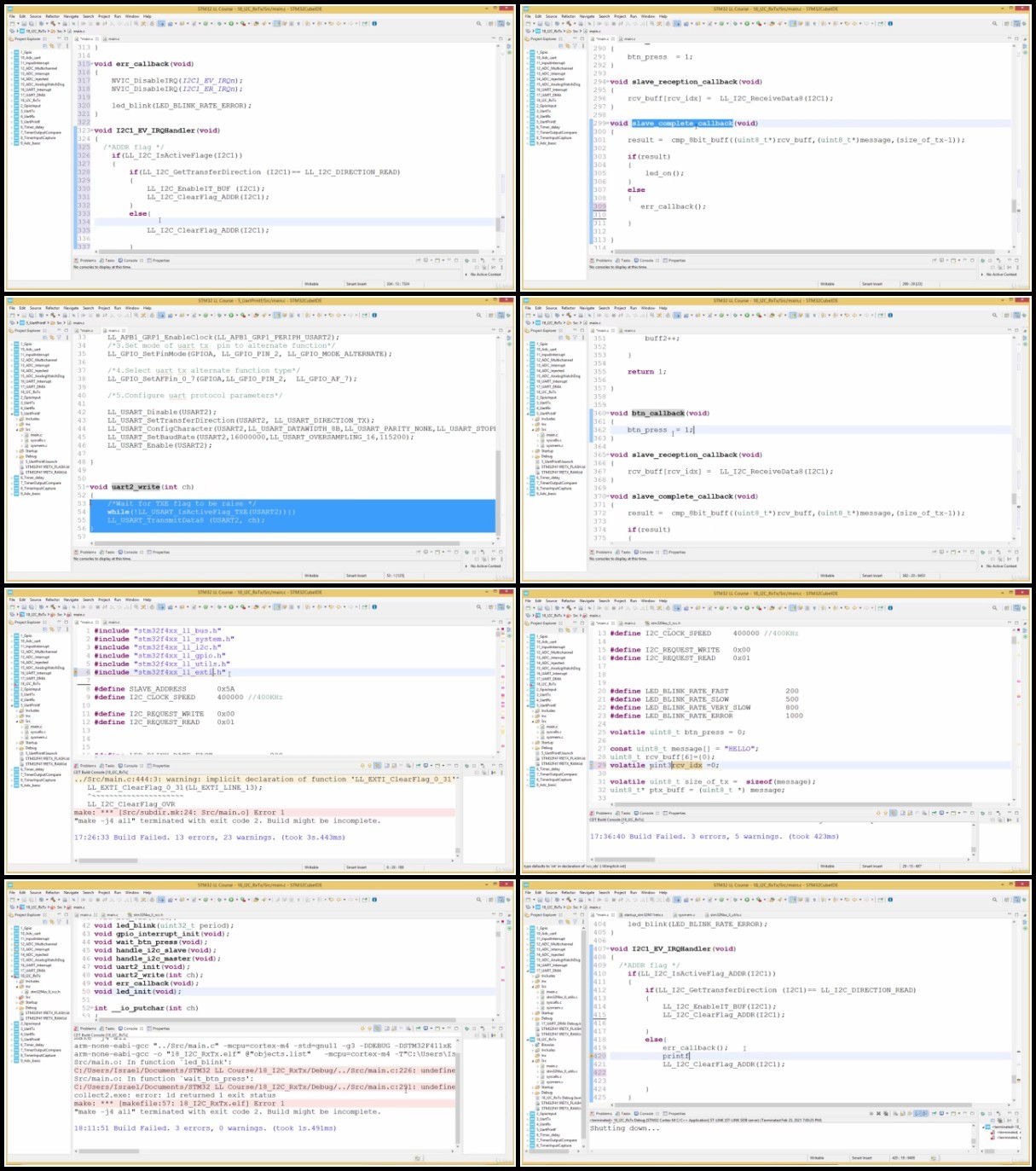Screen dimensions: 1036x1171
Task: Click the search magnifier icon in the NVIC_DisableIRQ window
Action: (478, 23)
